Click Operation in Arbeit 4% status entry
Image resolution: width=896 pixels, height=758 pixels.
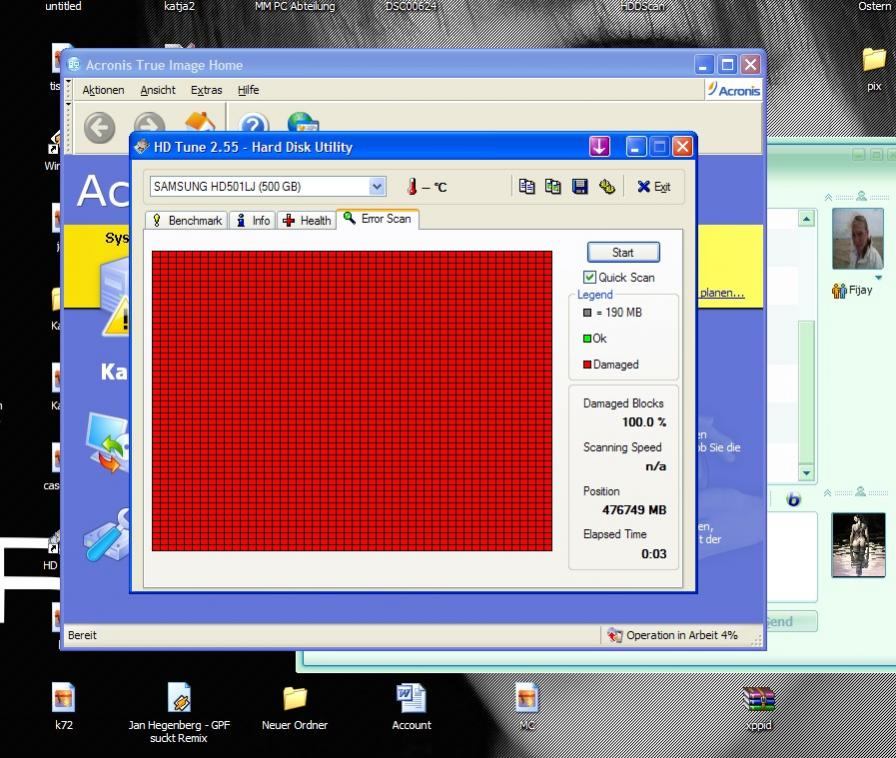[x=672, y=635]
